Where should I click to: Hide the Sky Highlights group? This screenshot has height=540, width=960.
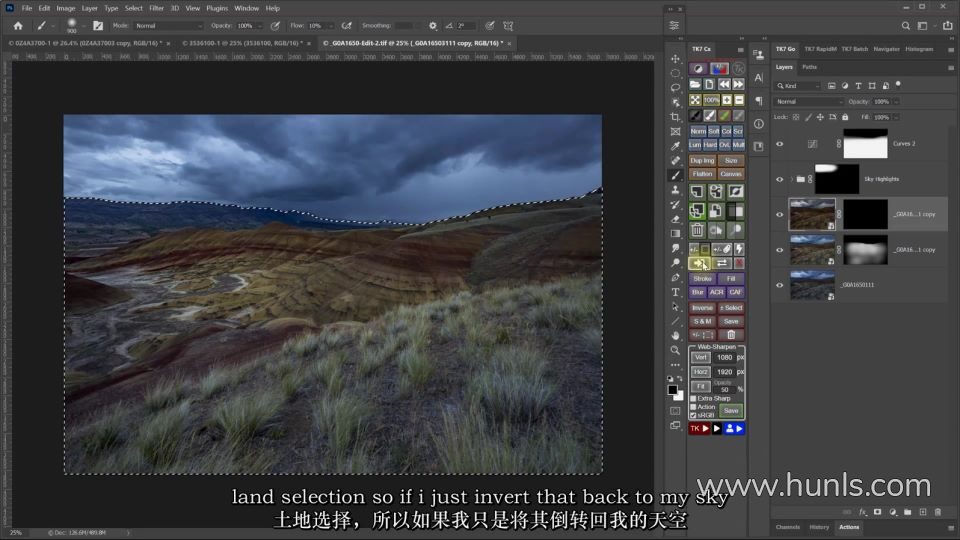779,179
